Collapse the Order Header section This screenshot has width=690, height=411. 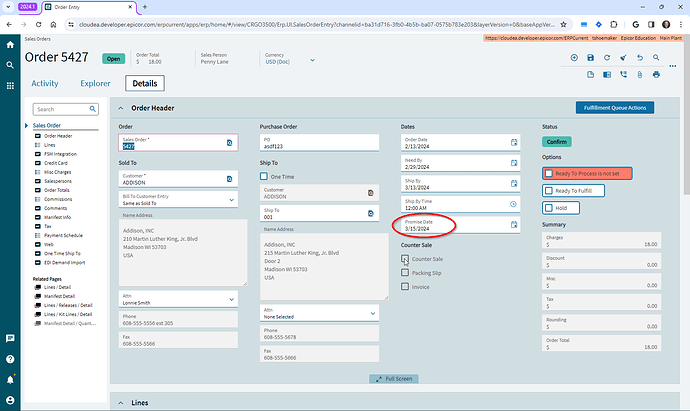(121, 108)
